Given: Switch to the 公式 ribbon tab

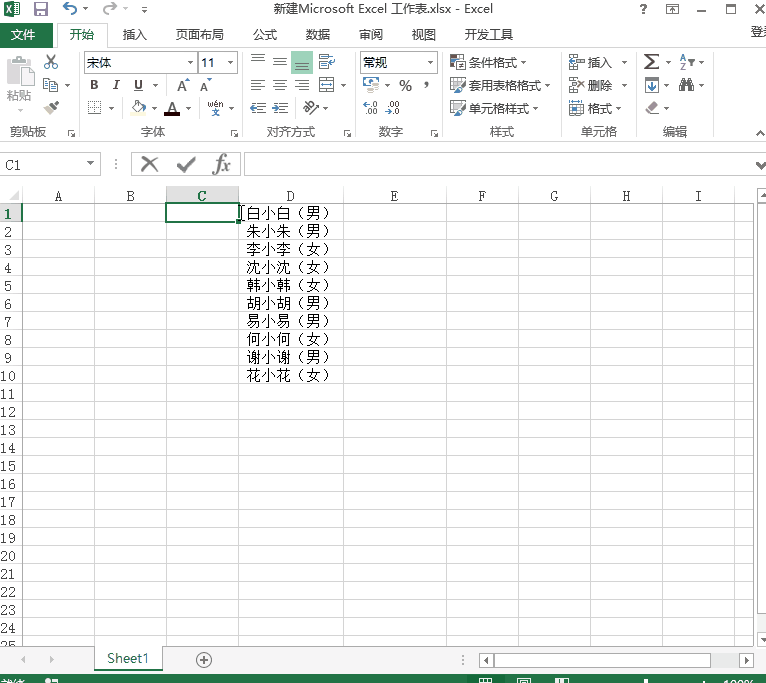Looking at the screenshot, I should click(265, 35).
